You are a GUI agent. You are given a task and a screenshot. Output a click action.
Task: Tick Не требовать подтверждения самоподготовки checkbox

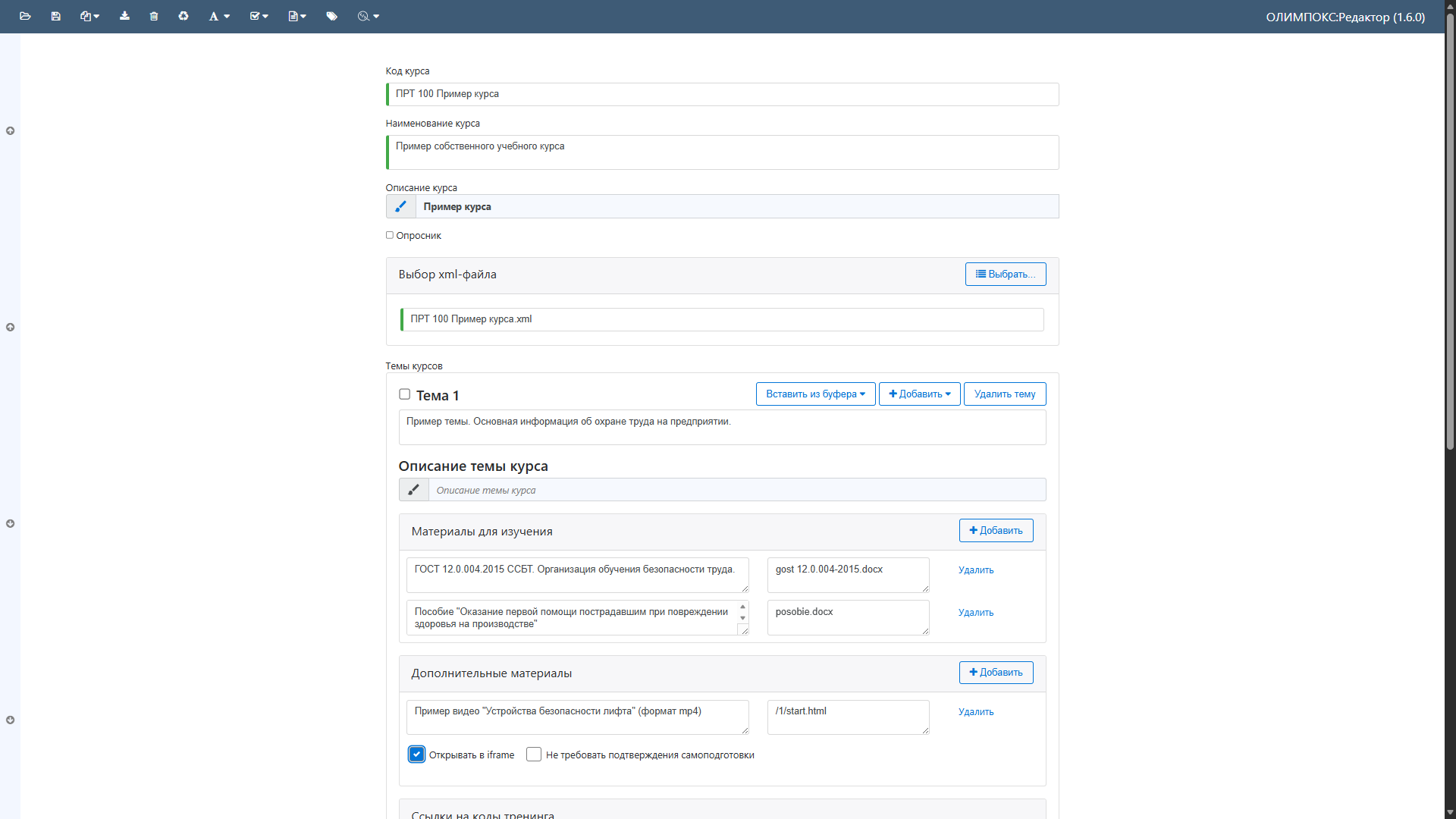(534, 755)
